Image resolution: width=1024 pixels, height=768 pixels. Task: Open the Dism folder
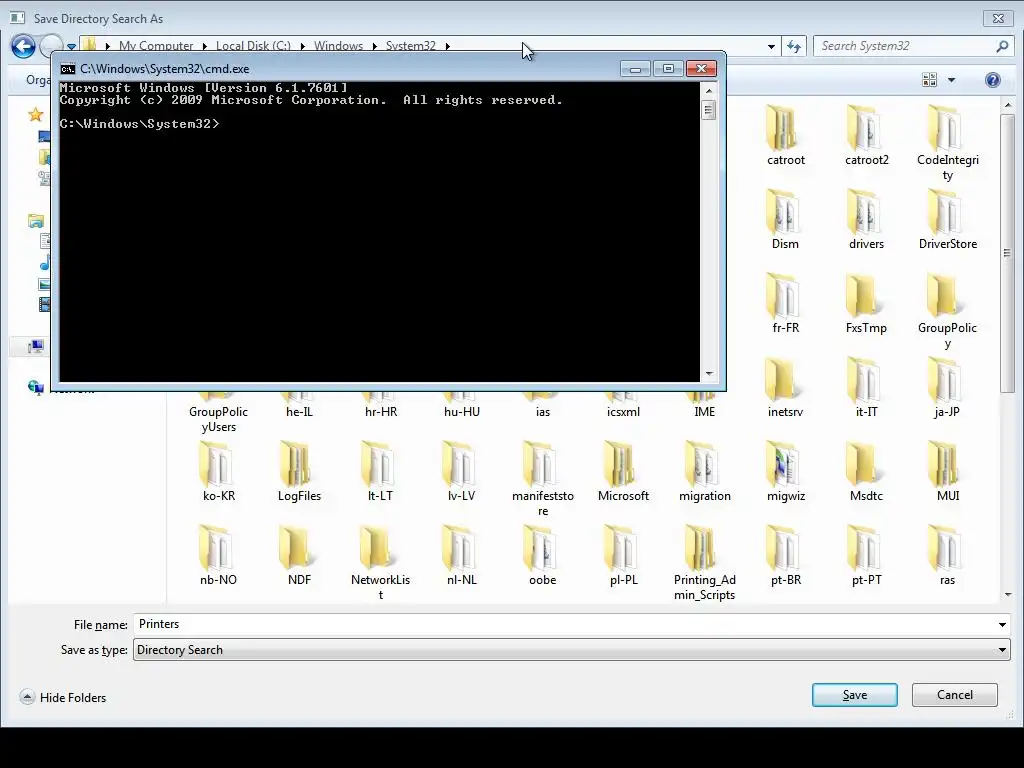(x=785, y=220)
